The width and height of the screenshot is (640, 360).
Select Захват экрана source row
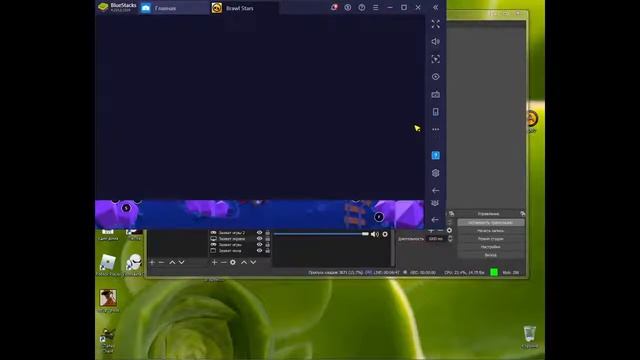tap(240, 239)
